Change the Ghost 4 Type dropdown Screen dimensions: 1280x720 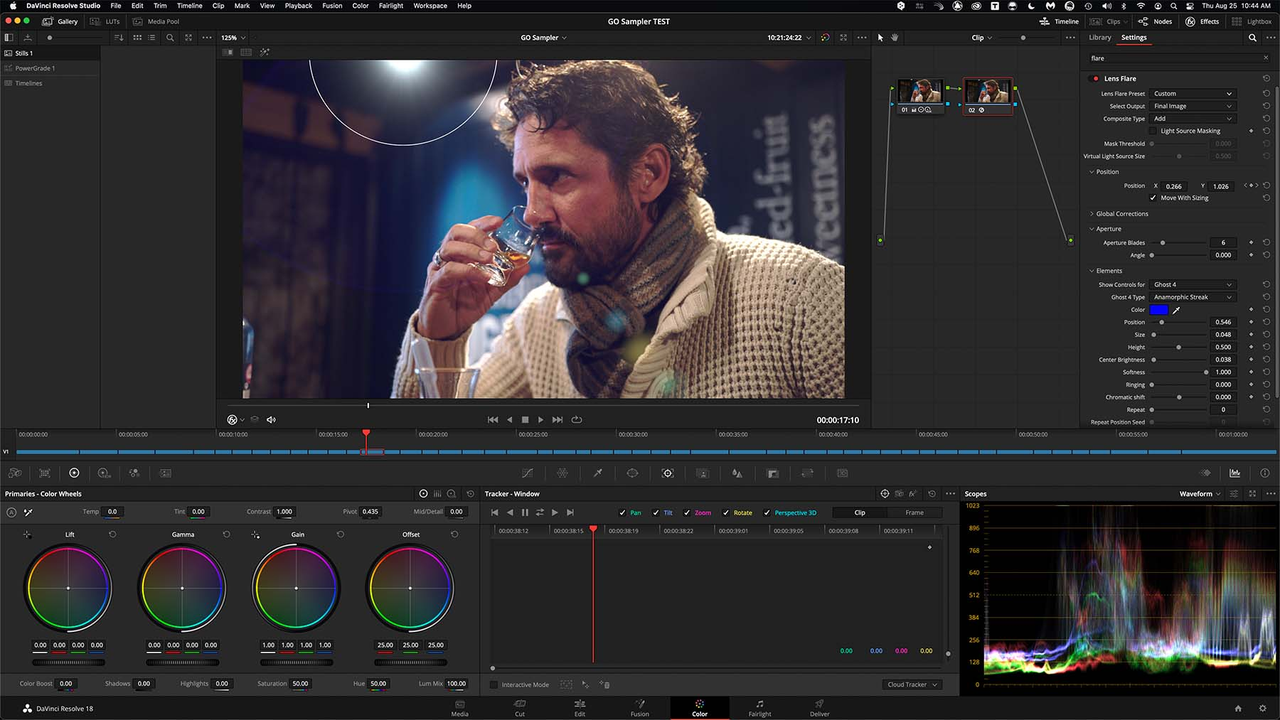click(1195, 297)
